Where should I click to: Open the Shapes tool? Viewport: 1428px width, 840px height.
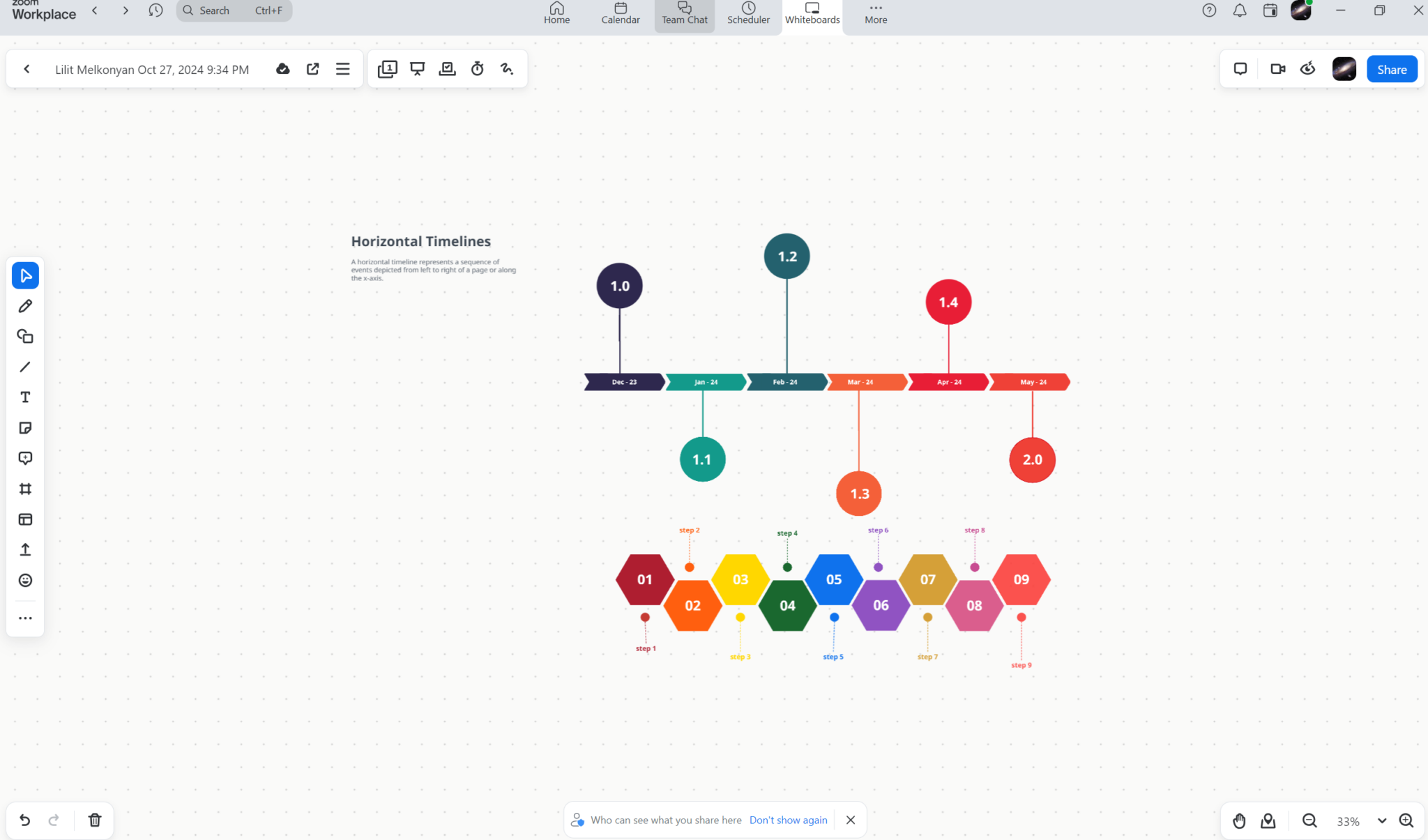[x=25, y=336]
